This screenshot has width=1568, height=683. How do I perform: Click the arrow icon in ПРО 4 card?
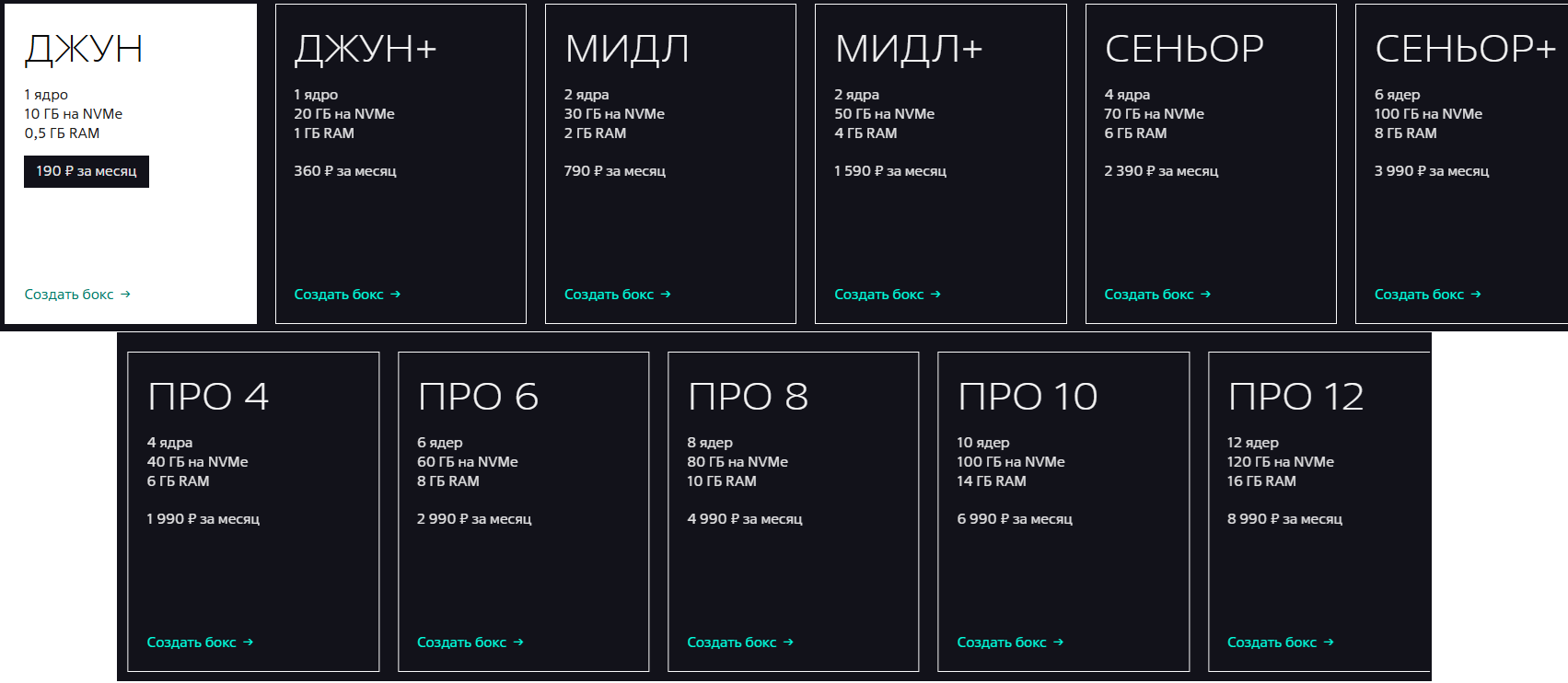coord(248,642)
